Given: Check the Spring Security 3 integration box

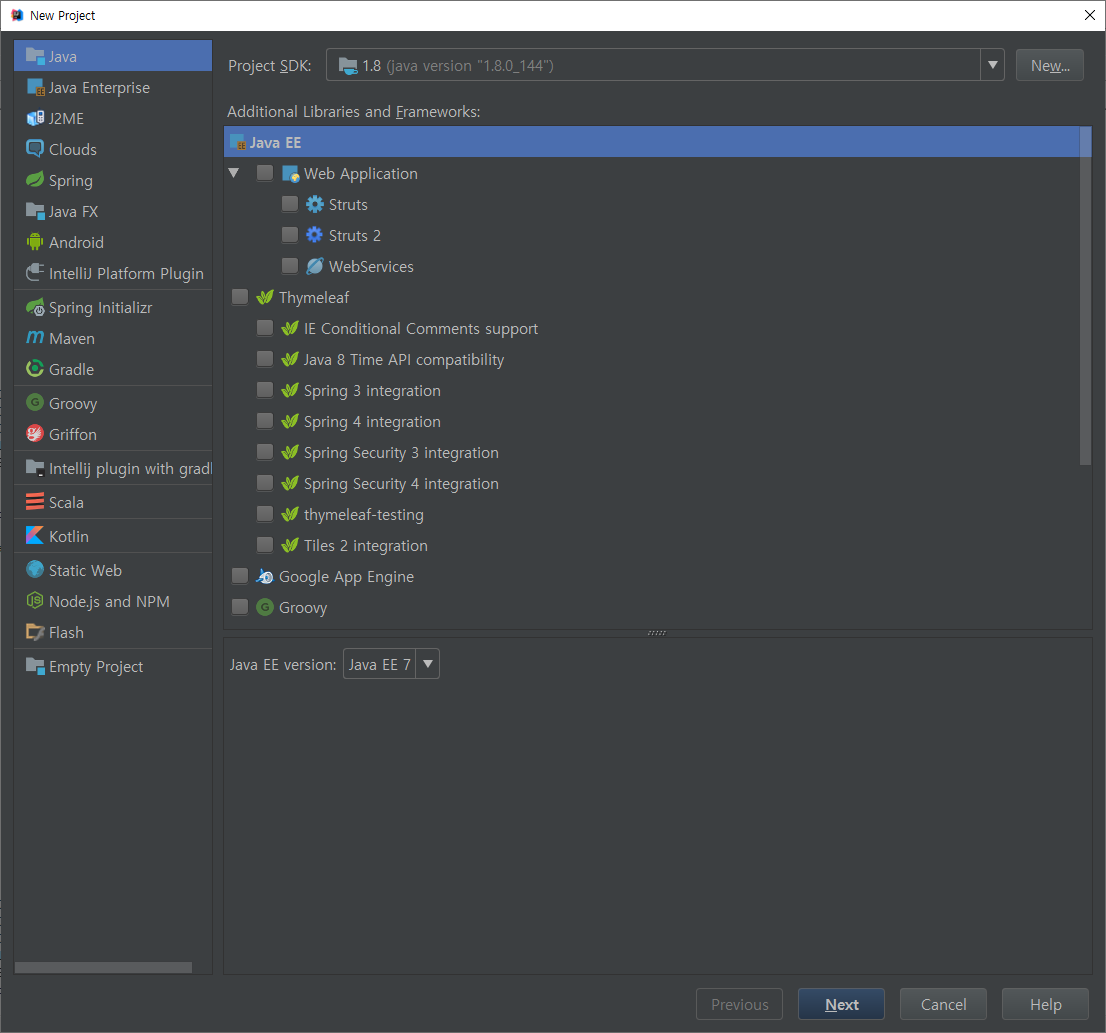Looking at the screenshot, I should click(265, 452).
